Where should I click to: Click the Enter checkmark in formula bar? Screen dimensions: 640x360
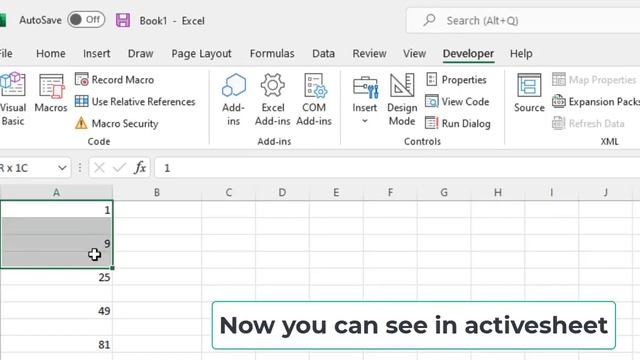tap(119, 168)
